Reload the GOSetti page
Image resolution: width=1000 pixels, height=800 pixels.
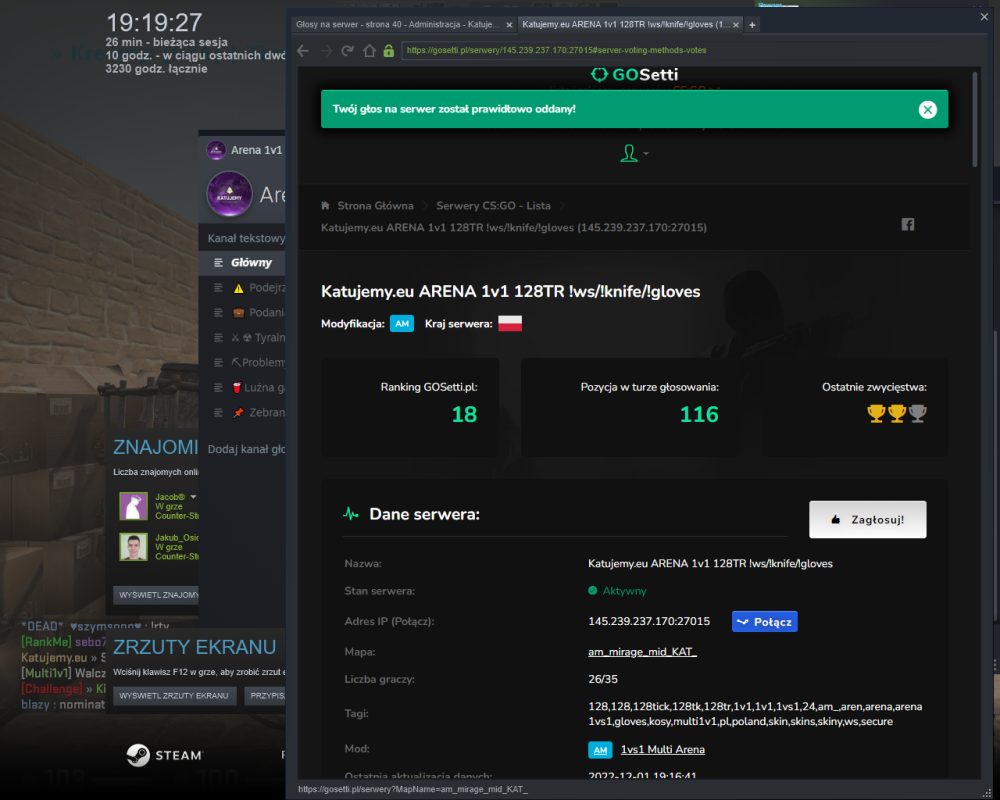[x=348, y=50]
